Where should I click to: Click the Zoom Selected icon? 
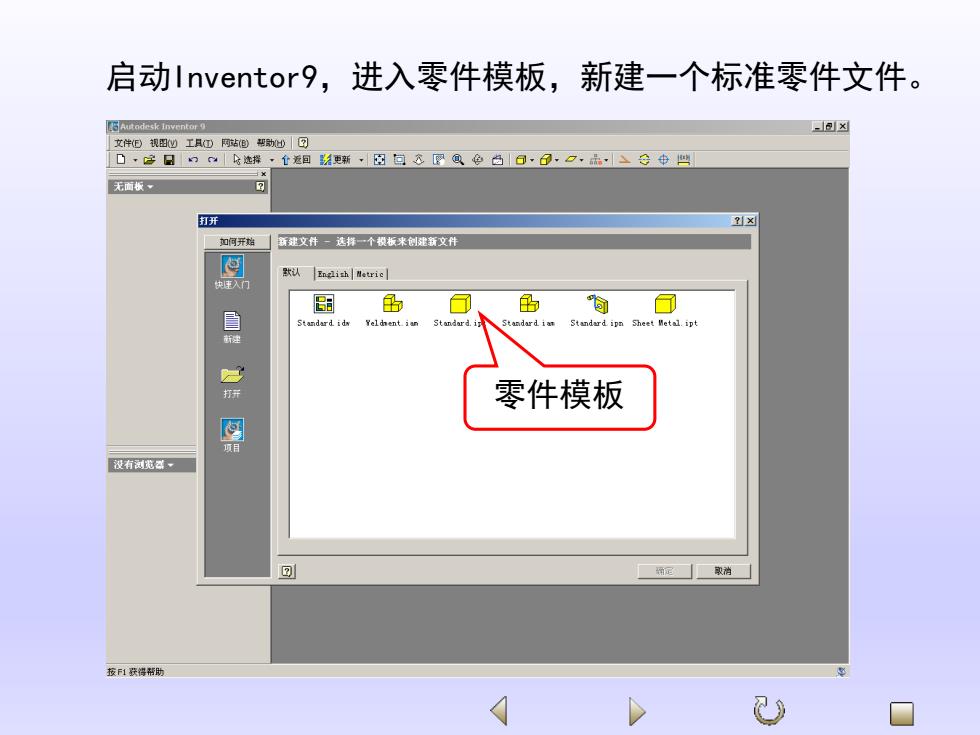(439, 160)
